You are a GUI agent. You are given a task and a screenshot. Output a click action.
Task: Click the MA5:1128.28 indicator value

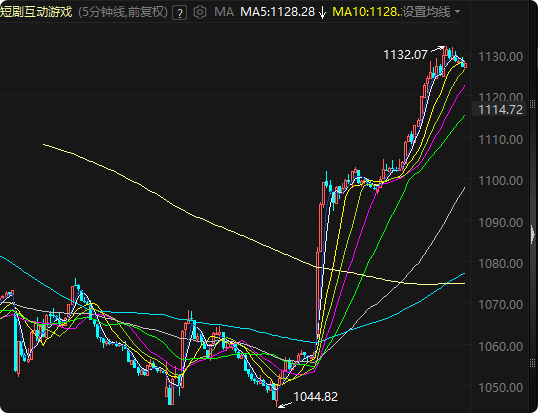[277, 12]
